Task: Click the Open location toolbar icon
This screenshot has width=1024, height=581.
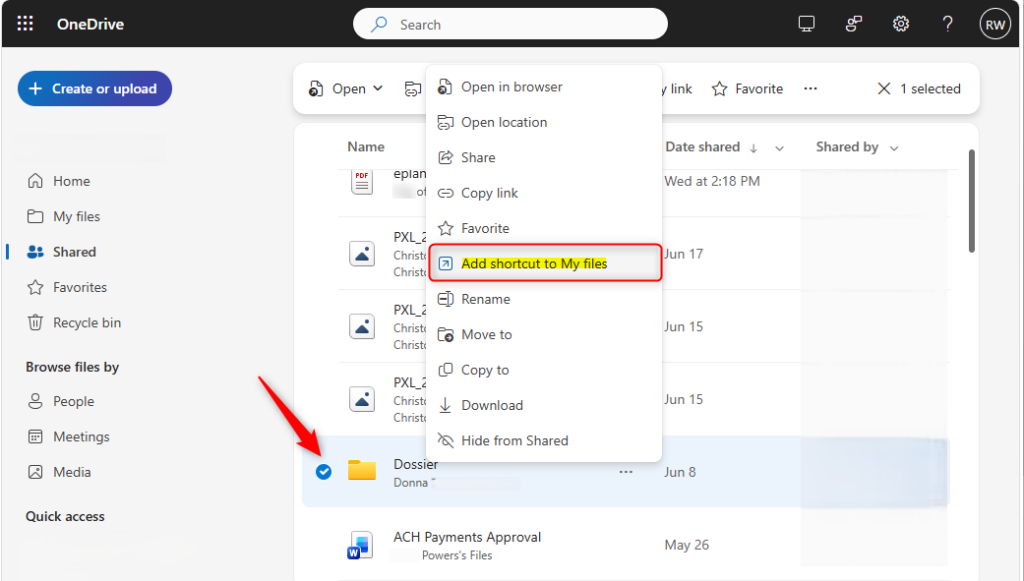Action: [413, 89]
